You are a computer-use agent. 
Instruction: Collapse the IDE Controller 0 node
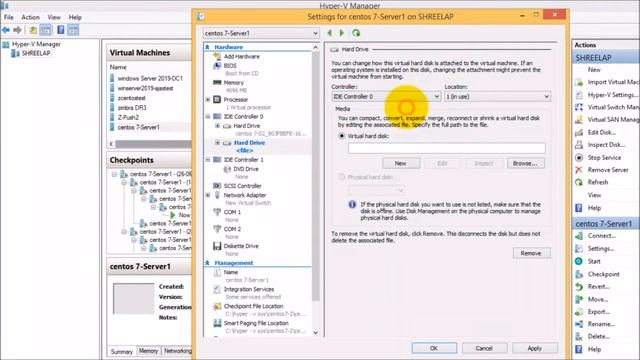coord(208,116)
